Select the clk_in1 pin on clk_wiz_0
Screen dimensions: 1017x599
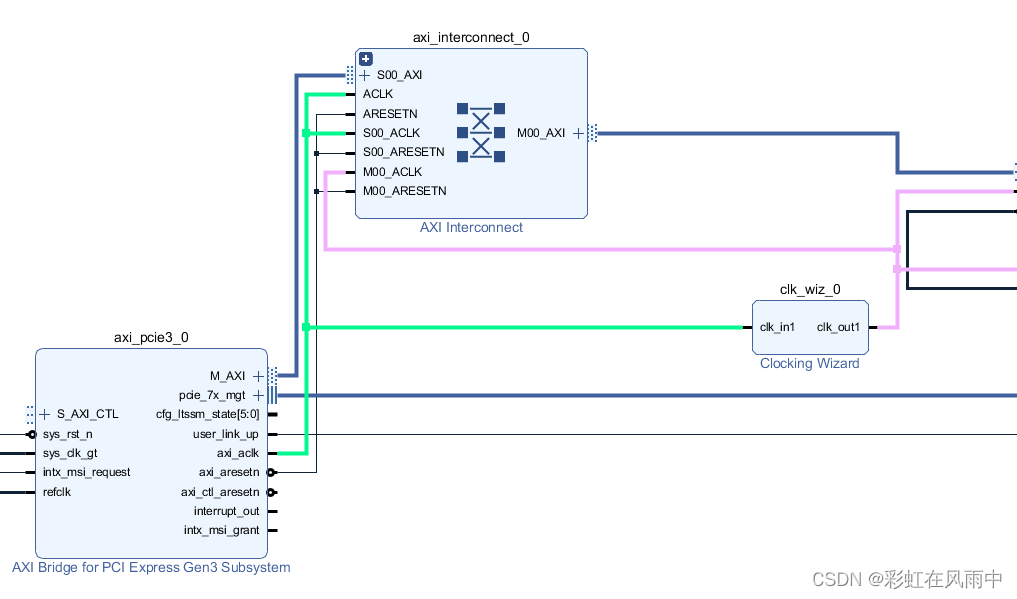pos(778,327)
